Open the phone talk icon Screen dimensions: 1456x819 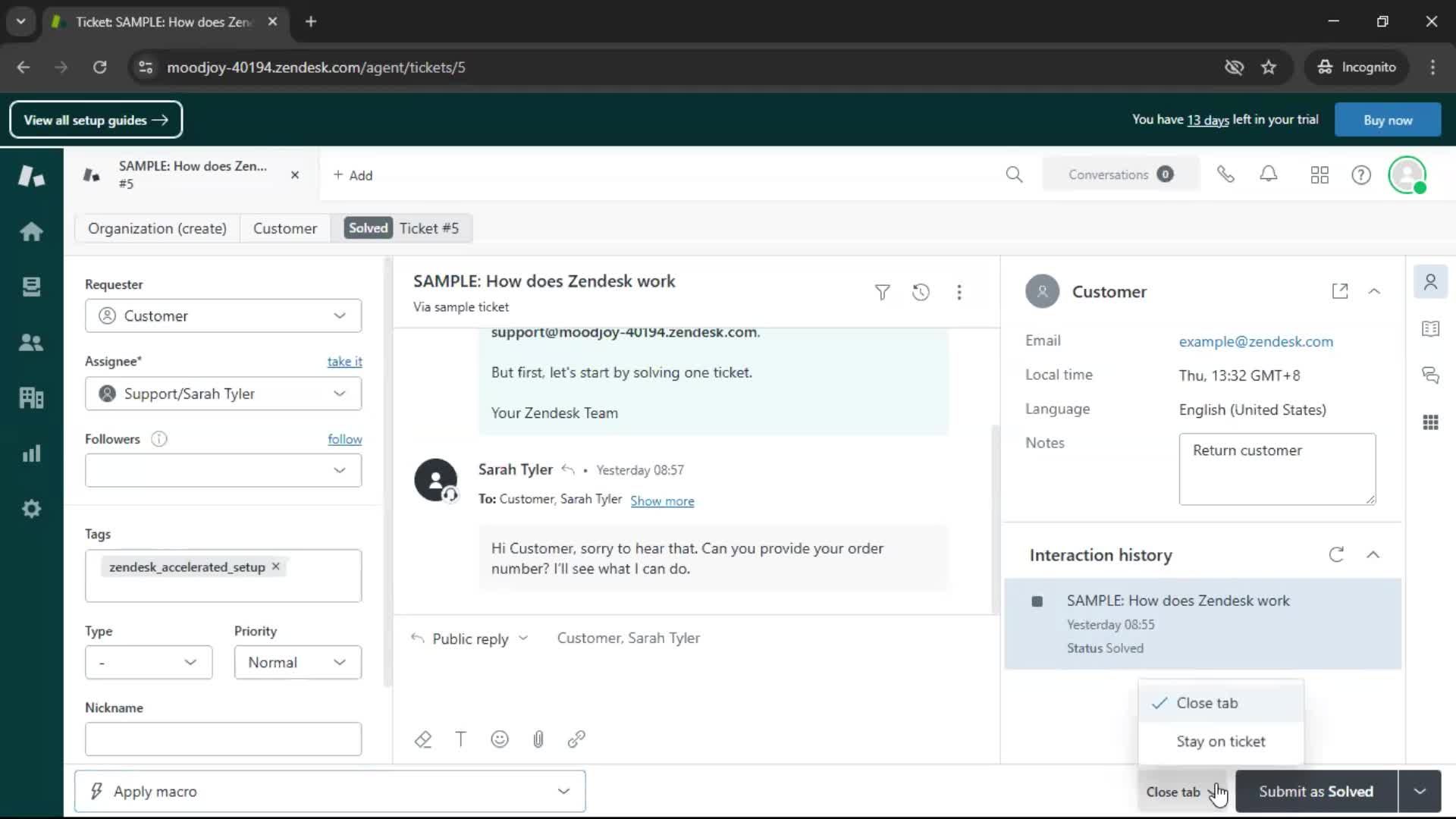coord(1225,175)
